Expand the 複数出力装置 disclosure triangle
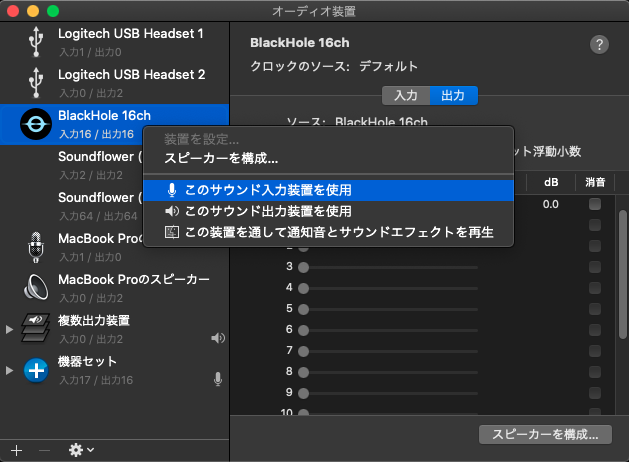Screen dimensions: 629x462 coord(9,330)
